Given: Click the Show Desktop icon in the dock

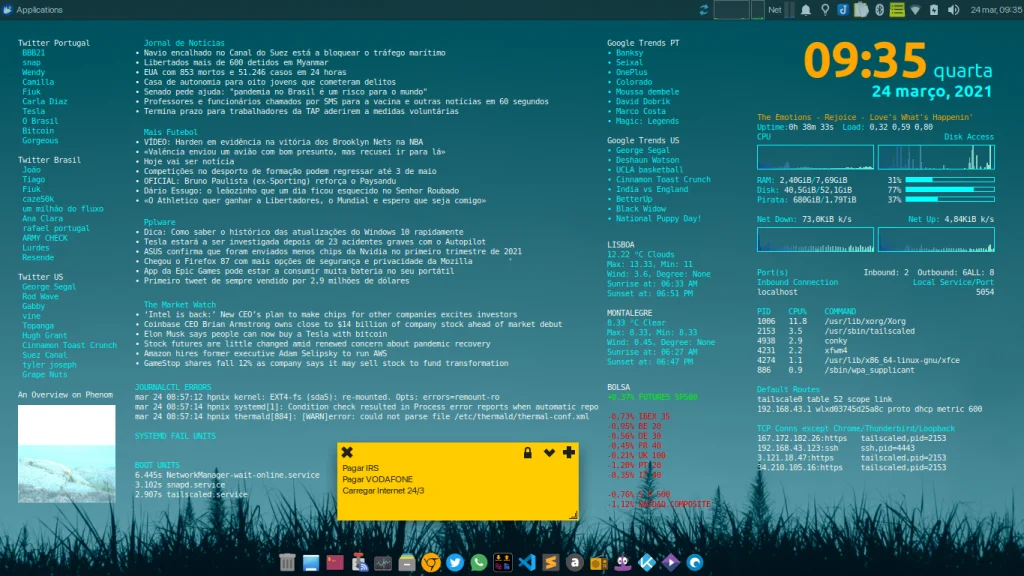Looking at the screenshot, I should 311,562.
